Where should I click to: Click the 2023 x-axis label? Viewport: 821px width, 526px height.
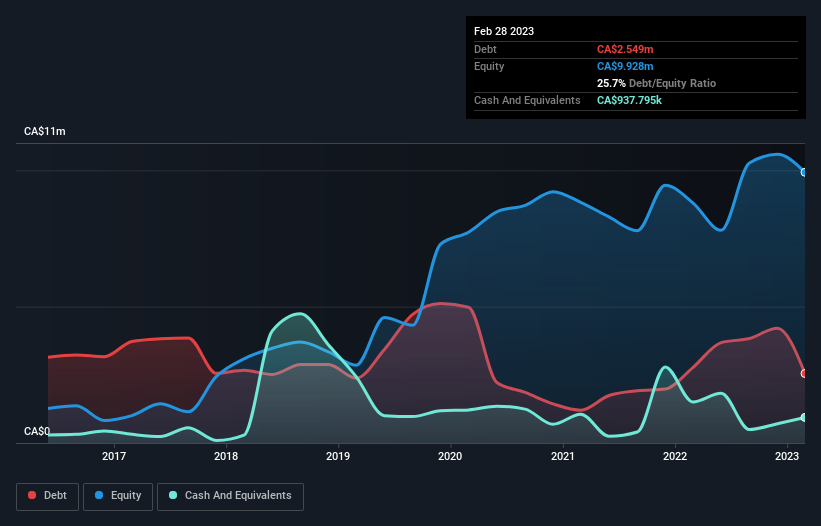[x=786, y=456]
